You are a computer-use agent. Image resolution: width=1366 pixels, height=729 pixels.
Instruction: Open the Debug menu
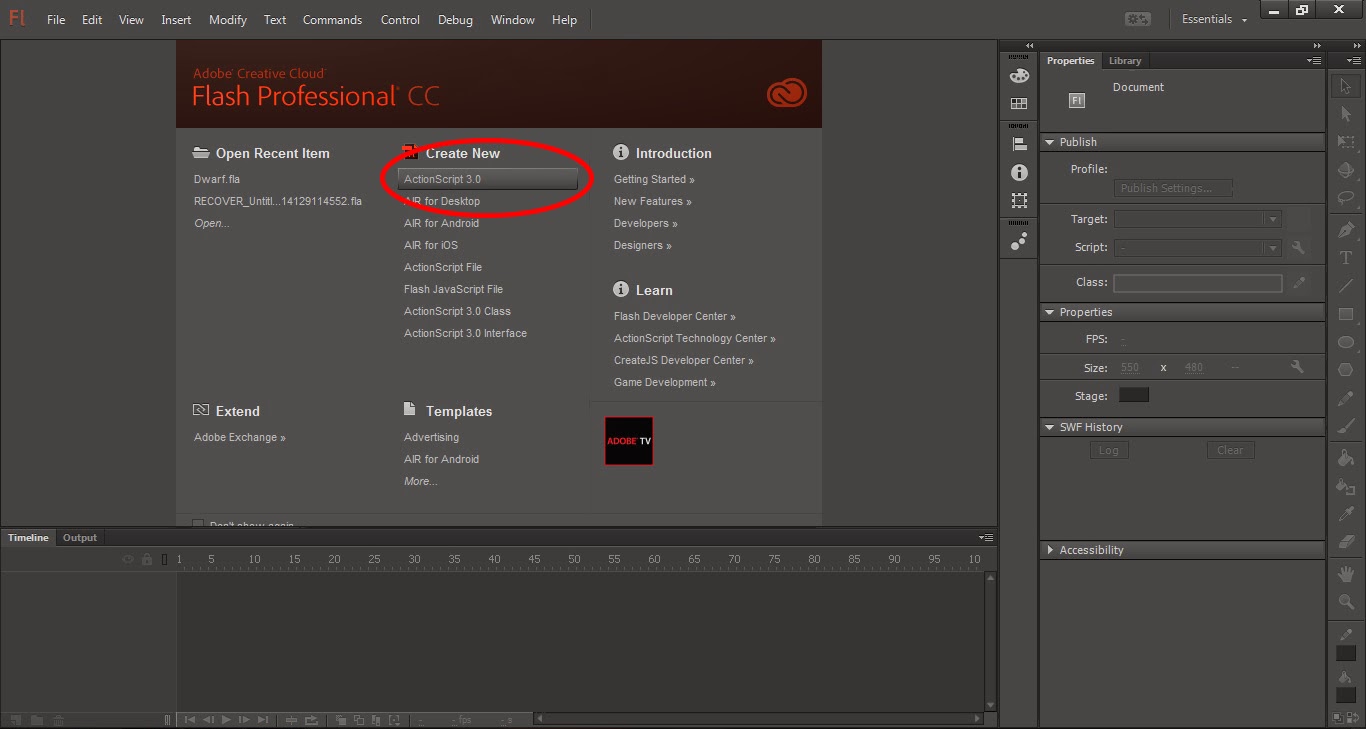pyautogui.click(x=455, y=20)
